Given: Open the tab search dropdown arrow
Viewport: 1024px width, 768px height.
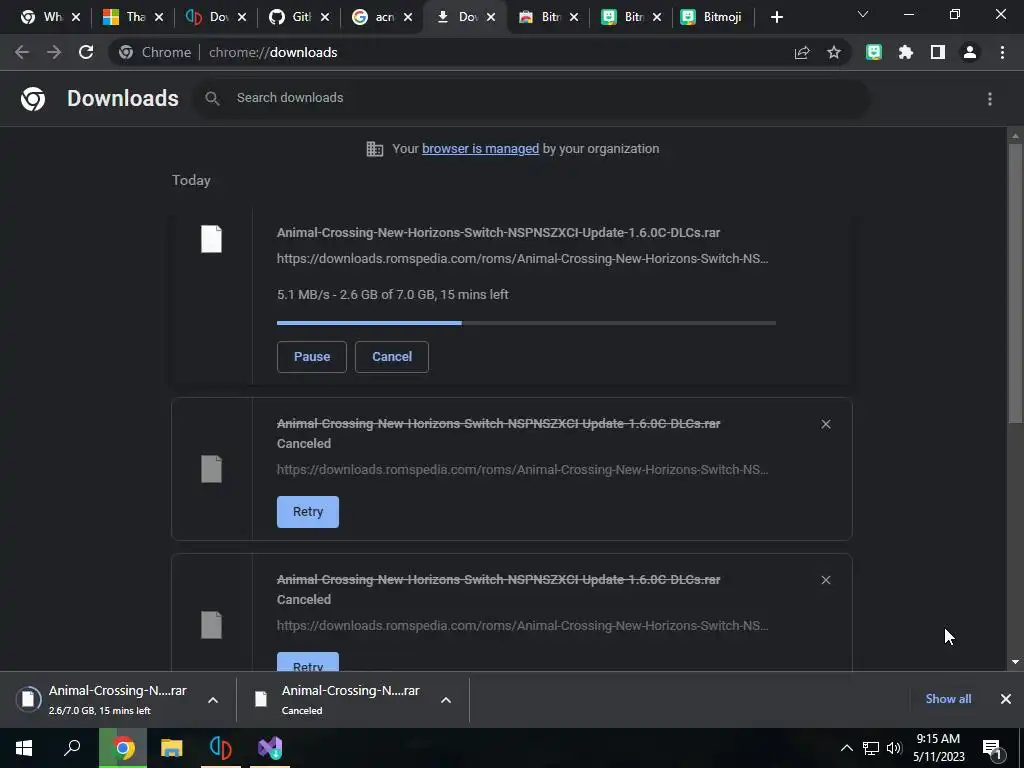Looking at the screenshot, I should 863,14.
